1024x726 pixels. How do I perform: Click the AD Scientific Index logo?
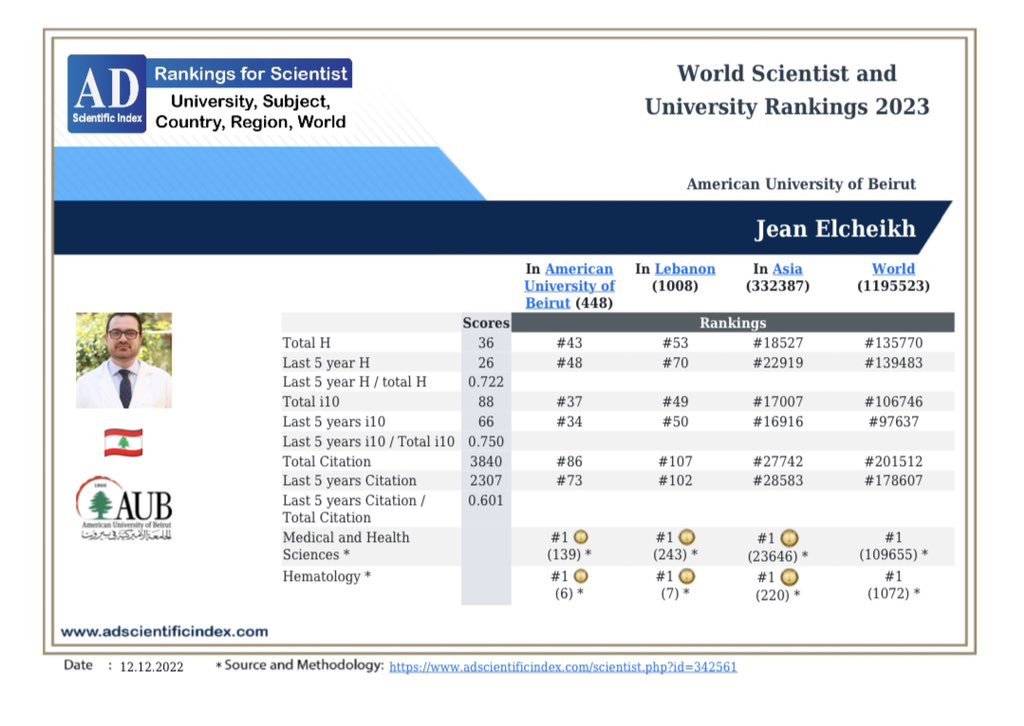coord(106,93)
